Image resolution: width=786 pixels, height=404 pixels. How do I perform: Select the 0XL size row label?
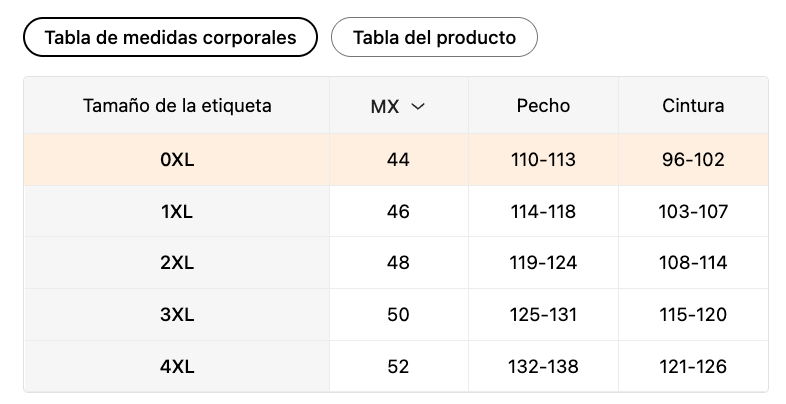tap(177, 159)
